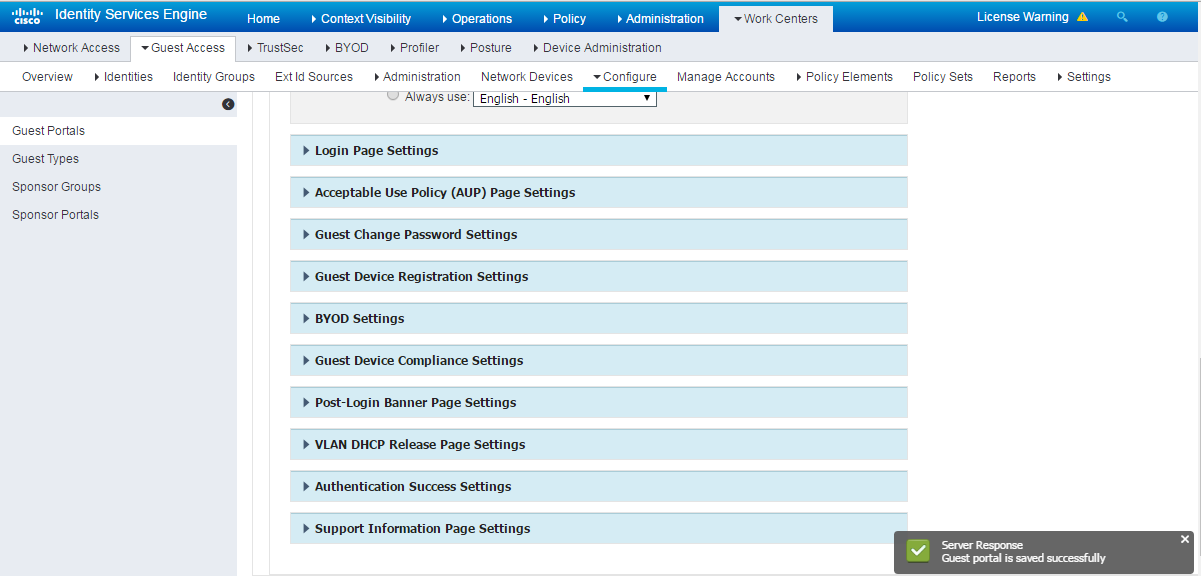Open the Guest Access Administration menu
Image resolution: width=1201 pixels, height=576 pixels.
416,77
